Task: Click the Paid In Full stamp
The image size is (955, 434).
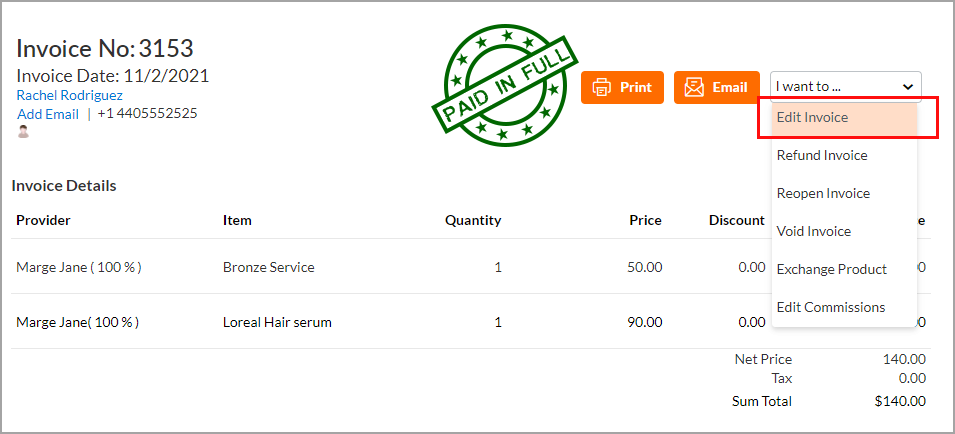Action: pyautogui.click(x=504, y=88)
